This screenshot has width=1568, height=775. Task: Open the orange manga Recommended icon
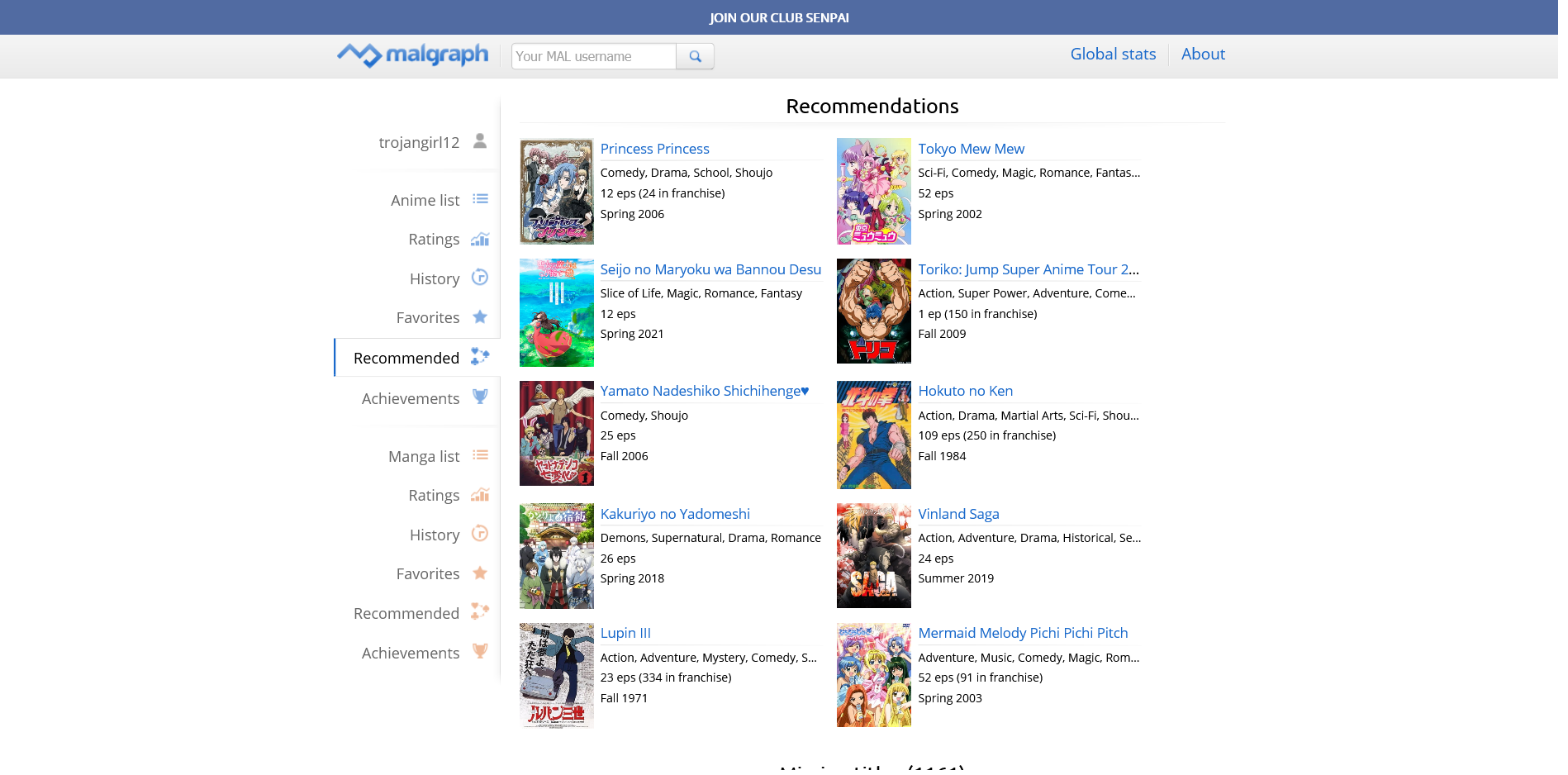tap(480, 611)
